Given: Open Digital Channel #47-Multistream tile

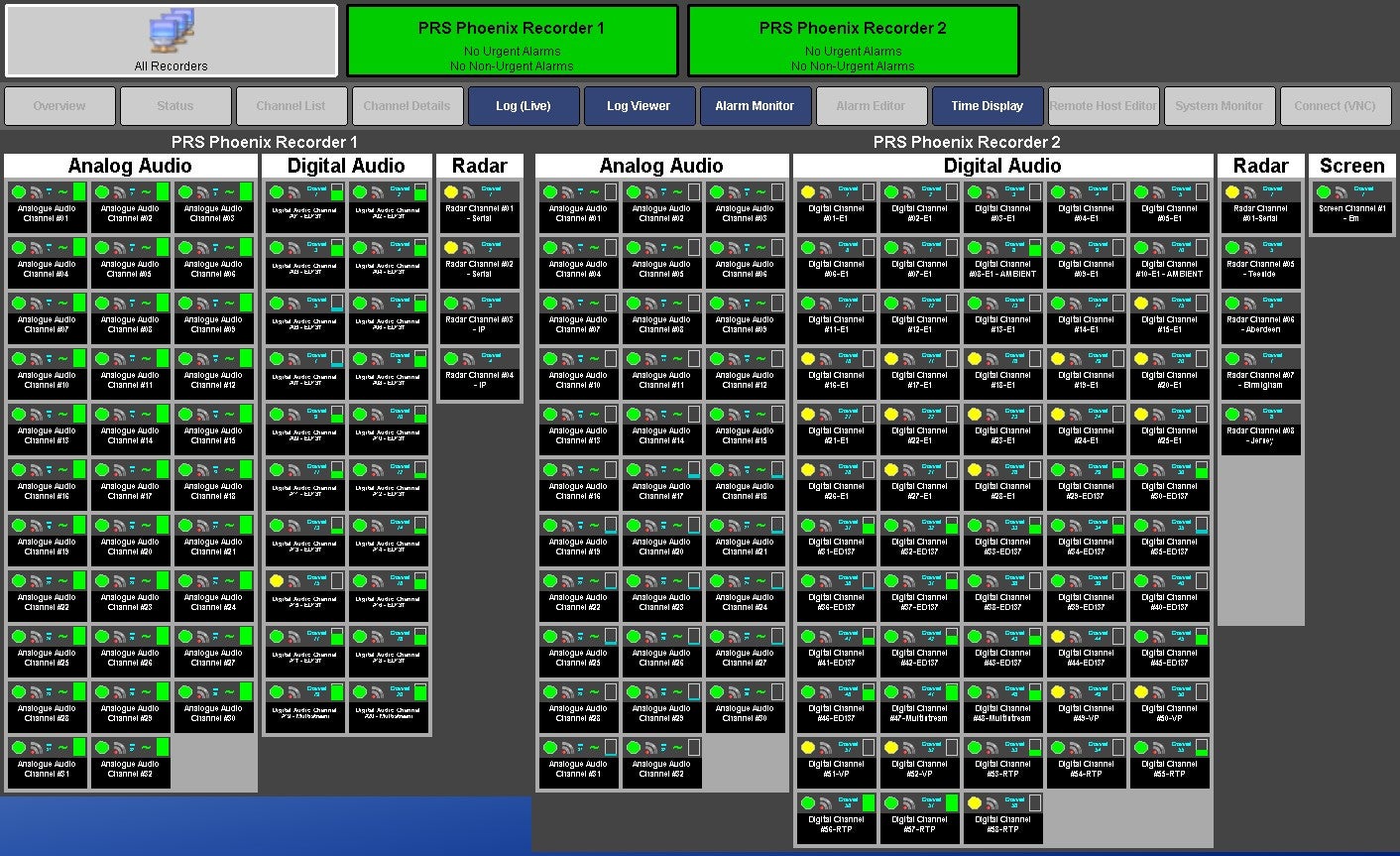Looking at the screenshot, I should pos(920,706).
